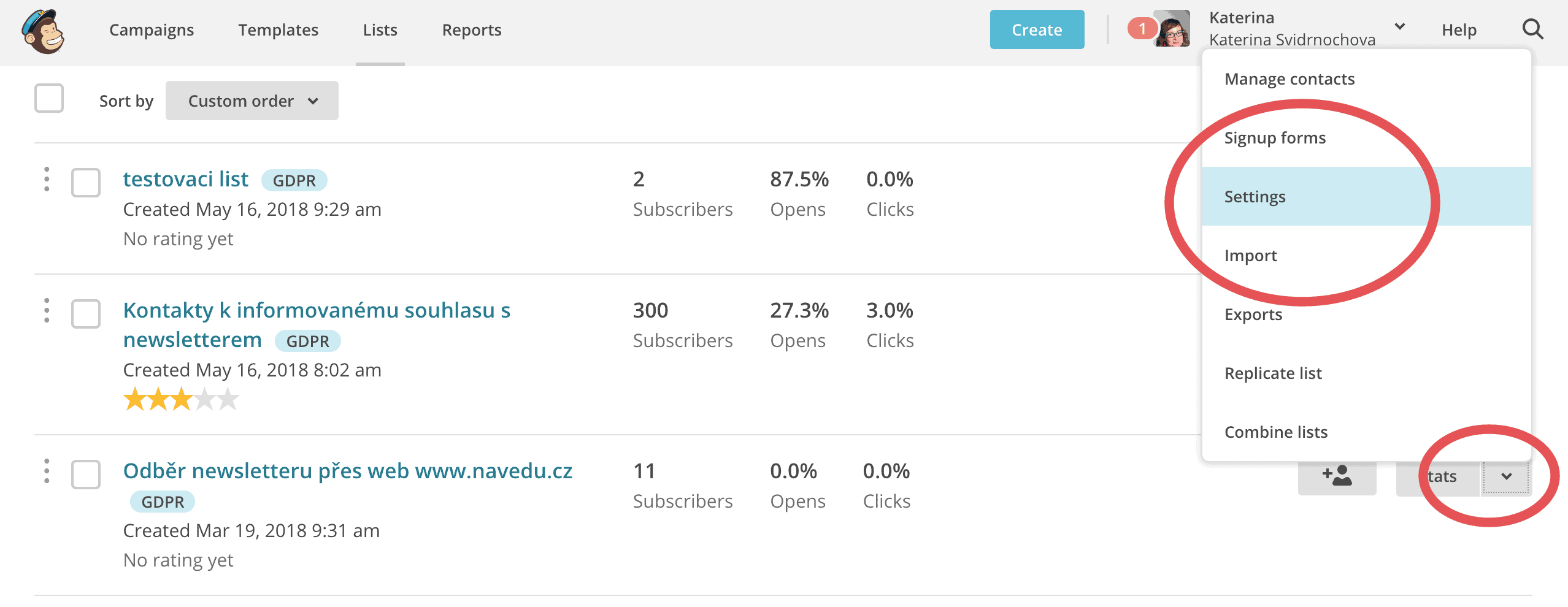This screenshot has height=607, width=1568.
Task: Click the red notification badge
Action: (x=1142, y=28)
